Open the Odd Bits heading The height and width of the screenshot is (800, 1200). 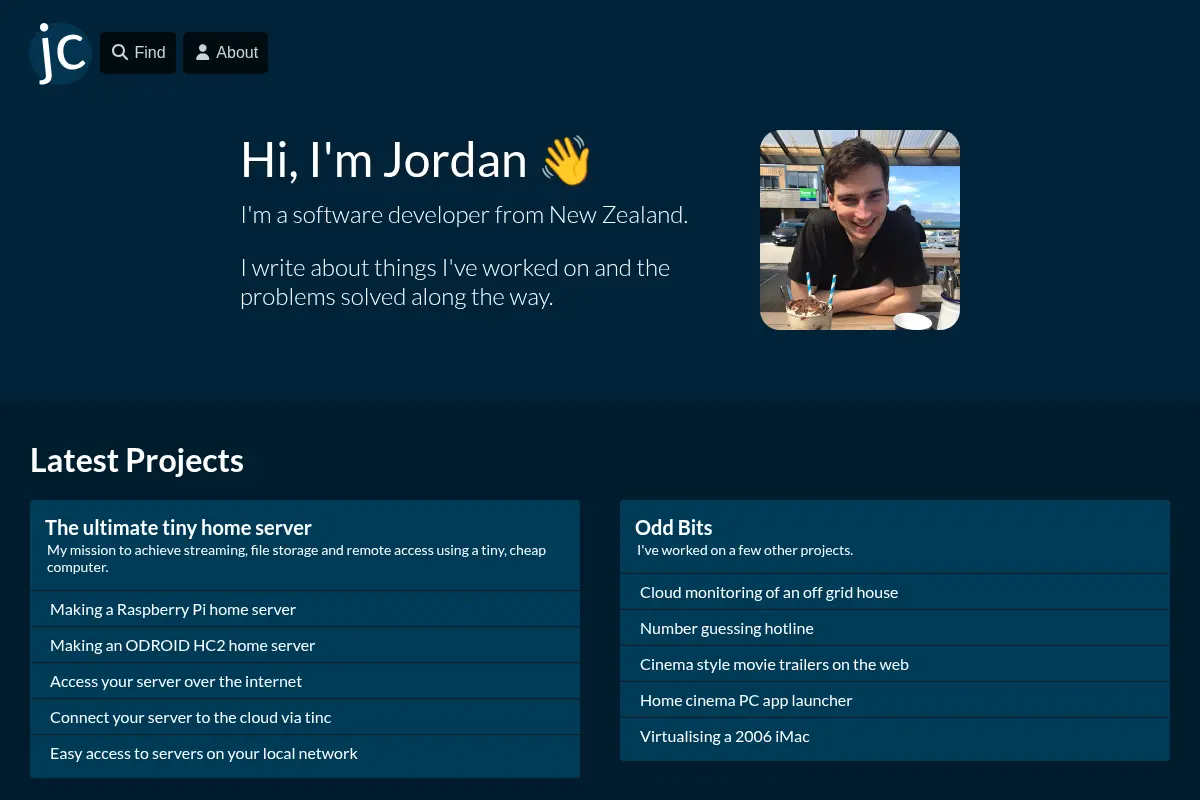674,527
